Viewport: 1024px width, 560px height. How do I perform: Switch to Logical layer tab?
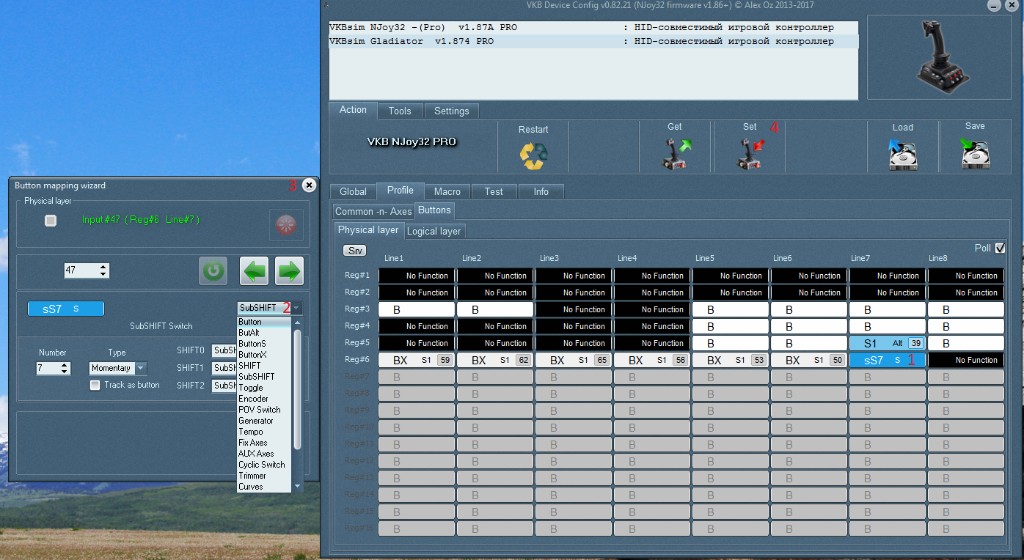click(434, 231)
